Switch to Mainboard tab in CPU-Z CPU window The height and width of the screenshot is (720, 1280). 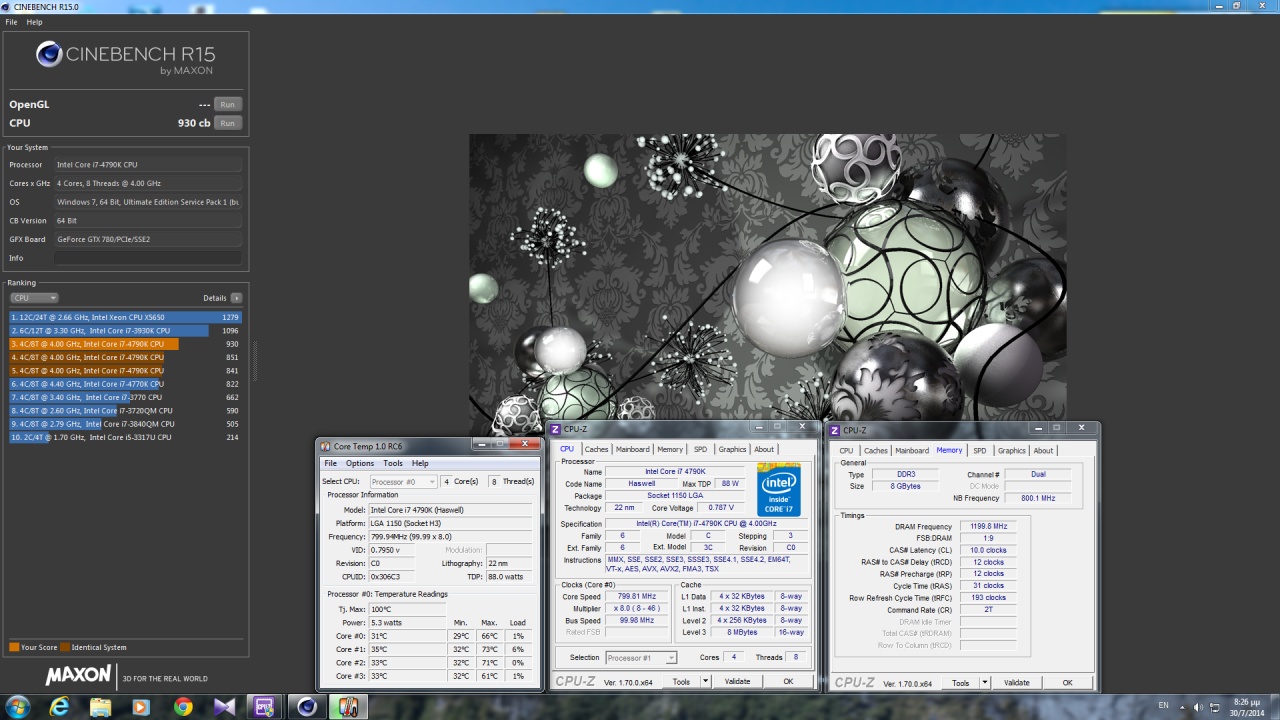[x=632, y=449]
